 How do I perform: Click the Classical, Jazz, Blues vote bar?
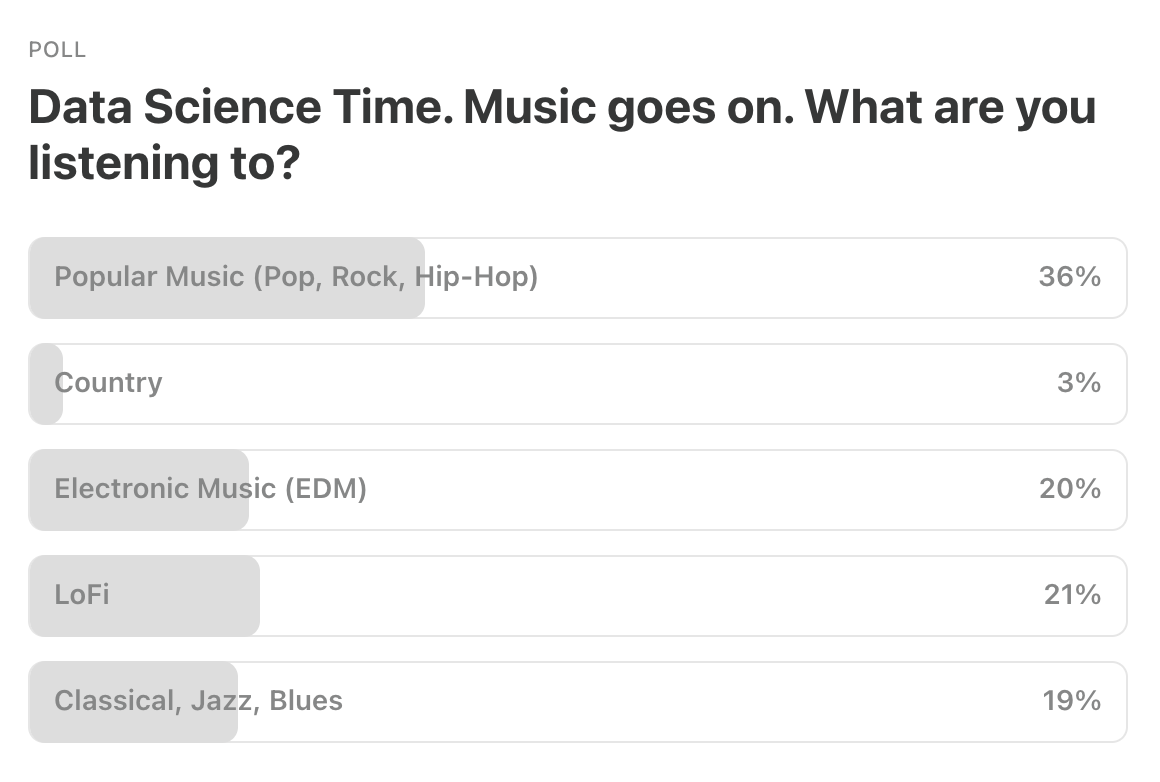(x=131, y=701)
